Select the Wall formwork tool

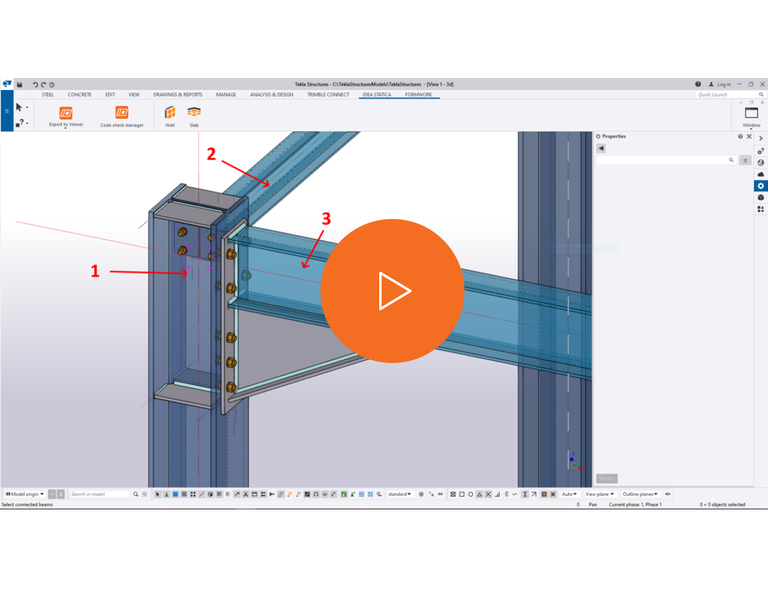(x=170, y=113)
